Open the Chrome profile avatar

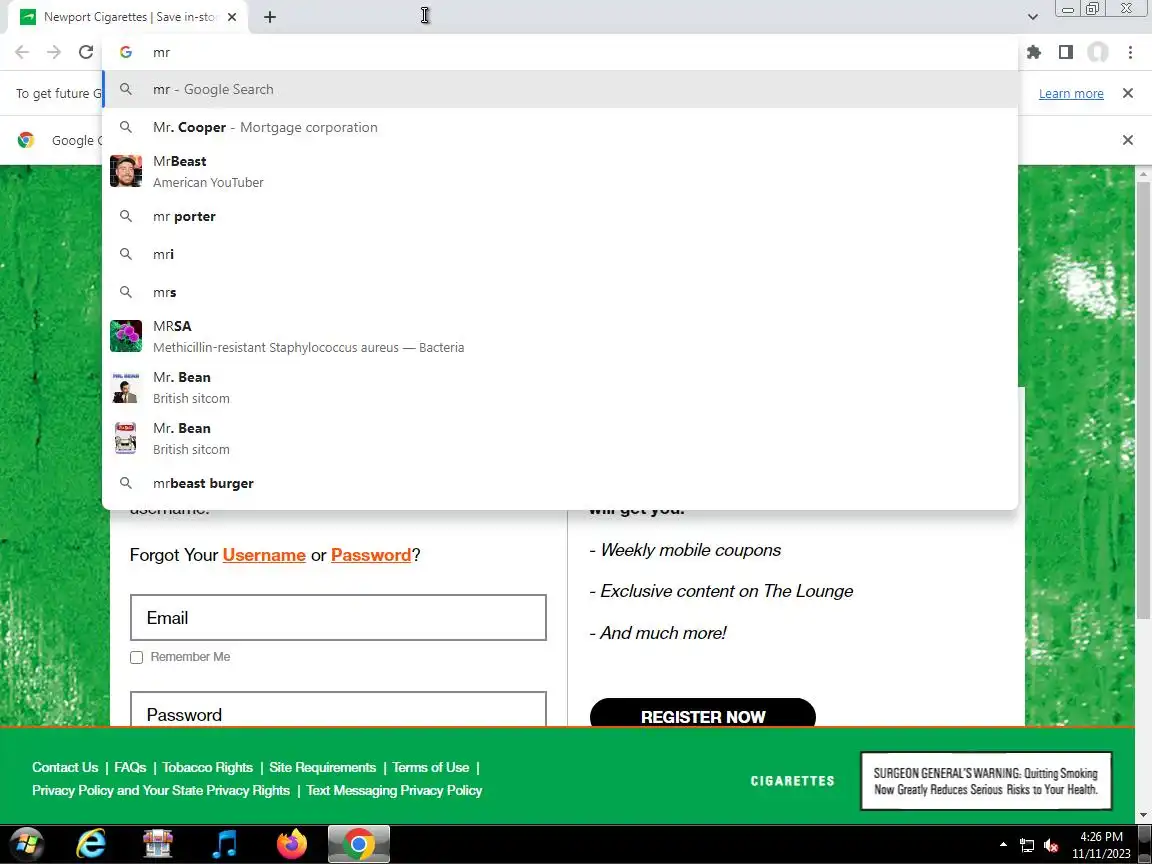click(1098, 52)
